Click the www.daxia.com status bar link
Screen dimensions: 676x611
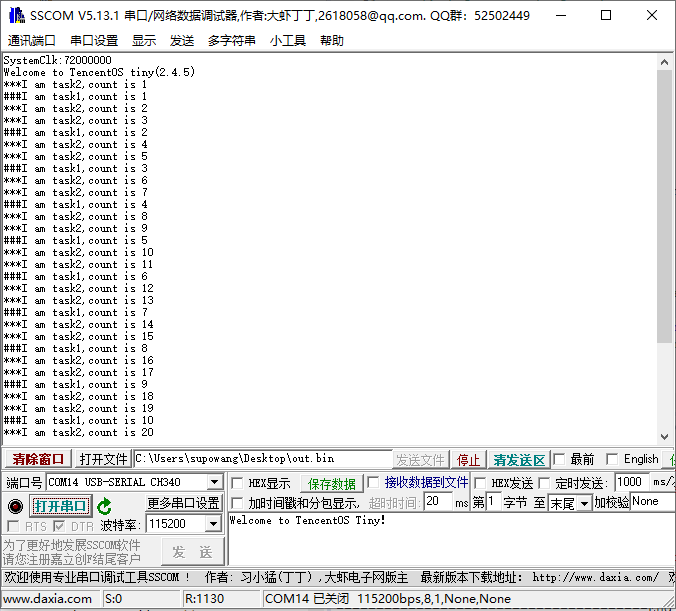(47, 598)
